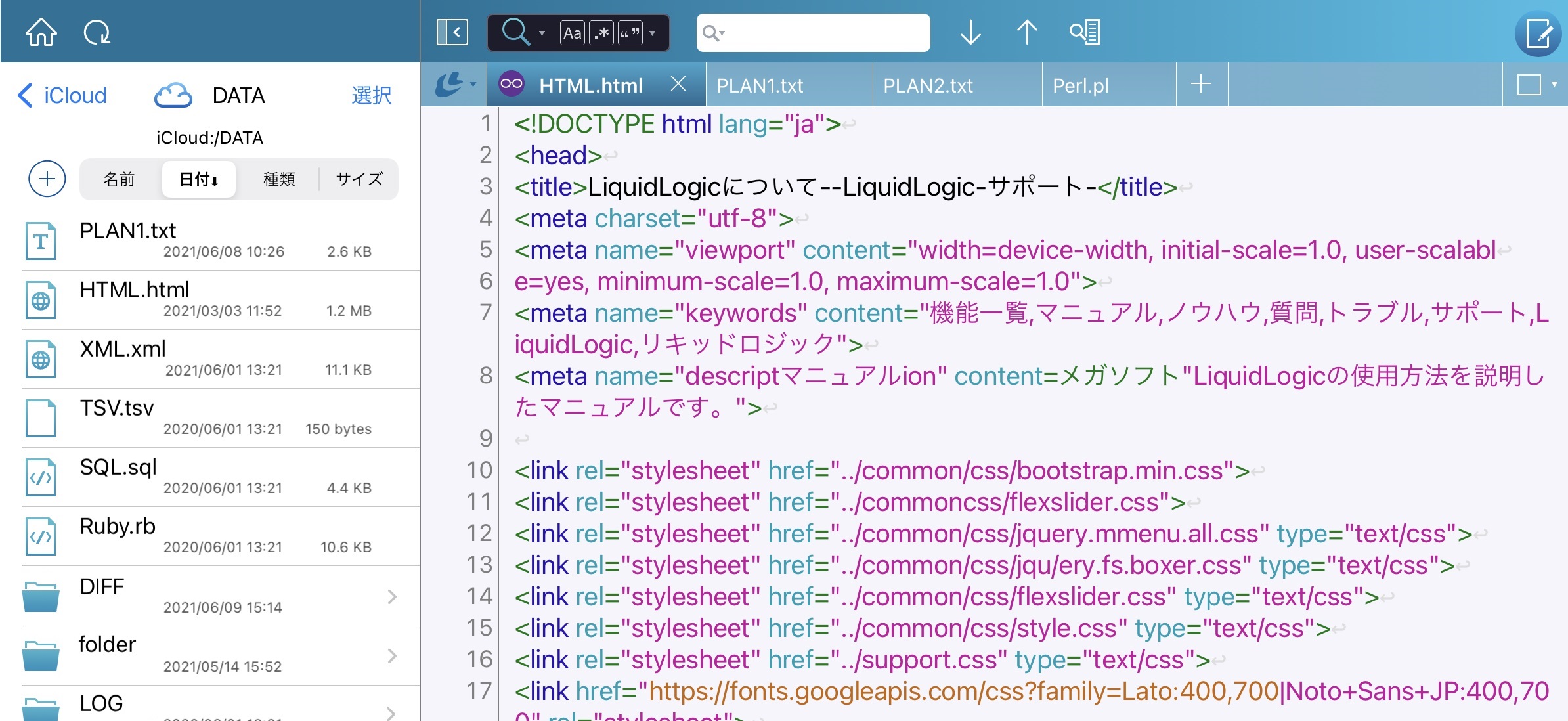Viewport: 1568px width, 721px height.
Task: Collapse the file sidebar panel
Action: click(452, 32)
